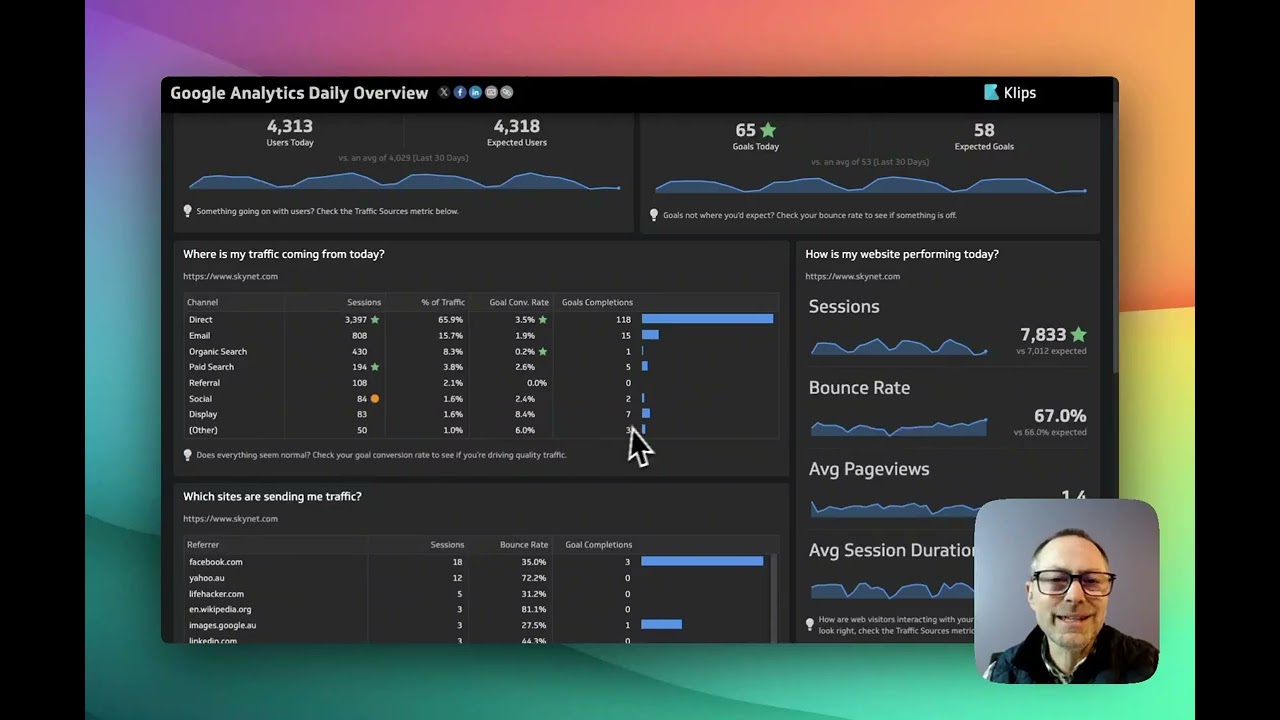Sort by Goal Conv. Rate column header
This screenshot has width=1280, height=720.
click(518, 302)
